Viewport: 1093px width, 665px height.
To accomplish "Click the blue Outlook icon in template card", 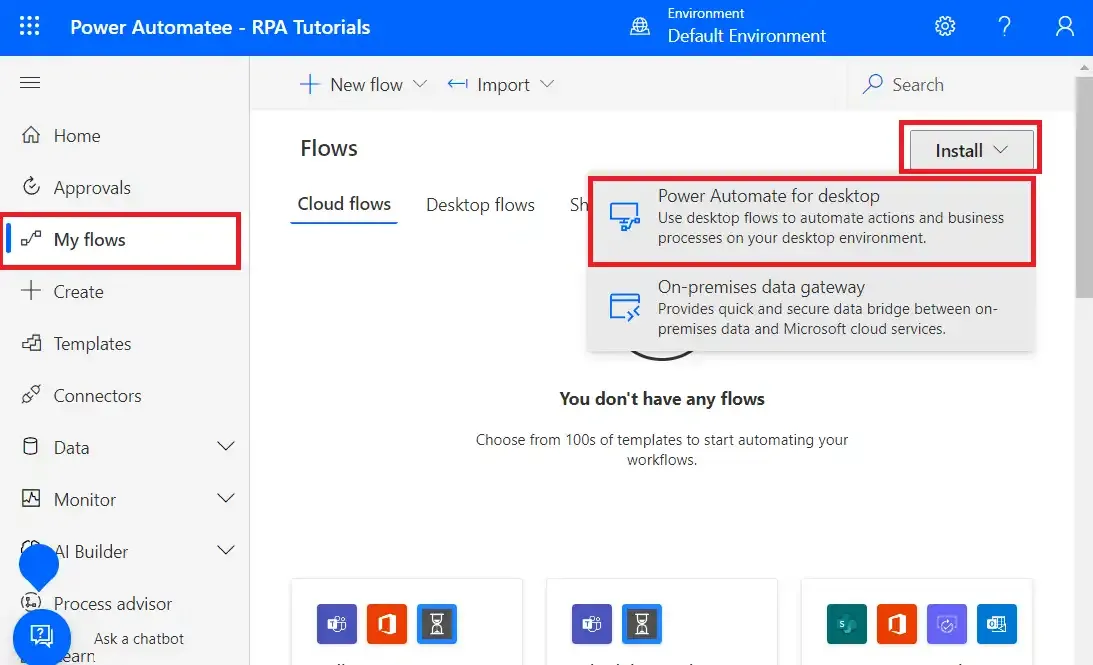I will (997, 624).
